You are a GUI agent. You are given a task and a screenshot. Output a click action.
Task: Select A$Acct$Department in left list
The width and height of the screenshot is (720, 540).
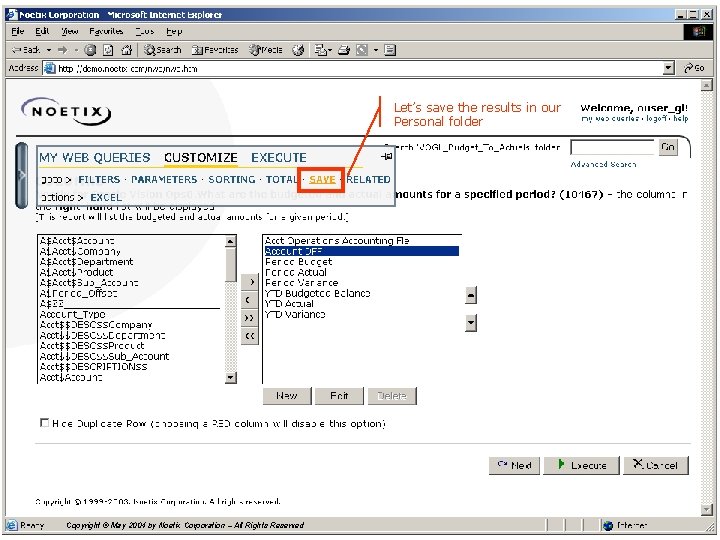coord(86,262)
